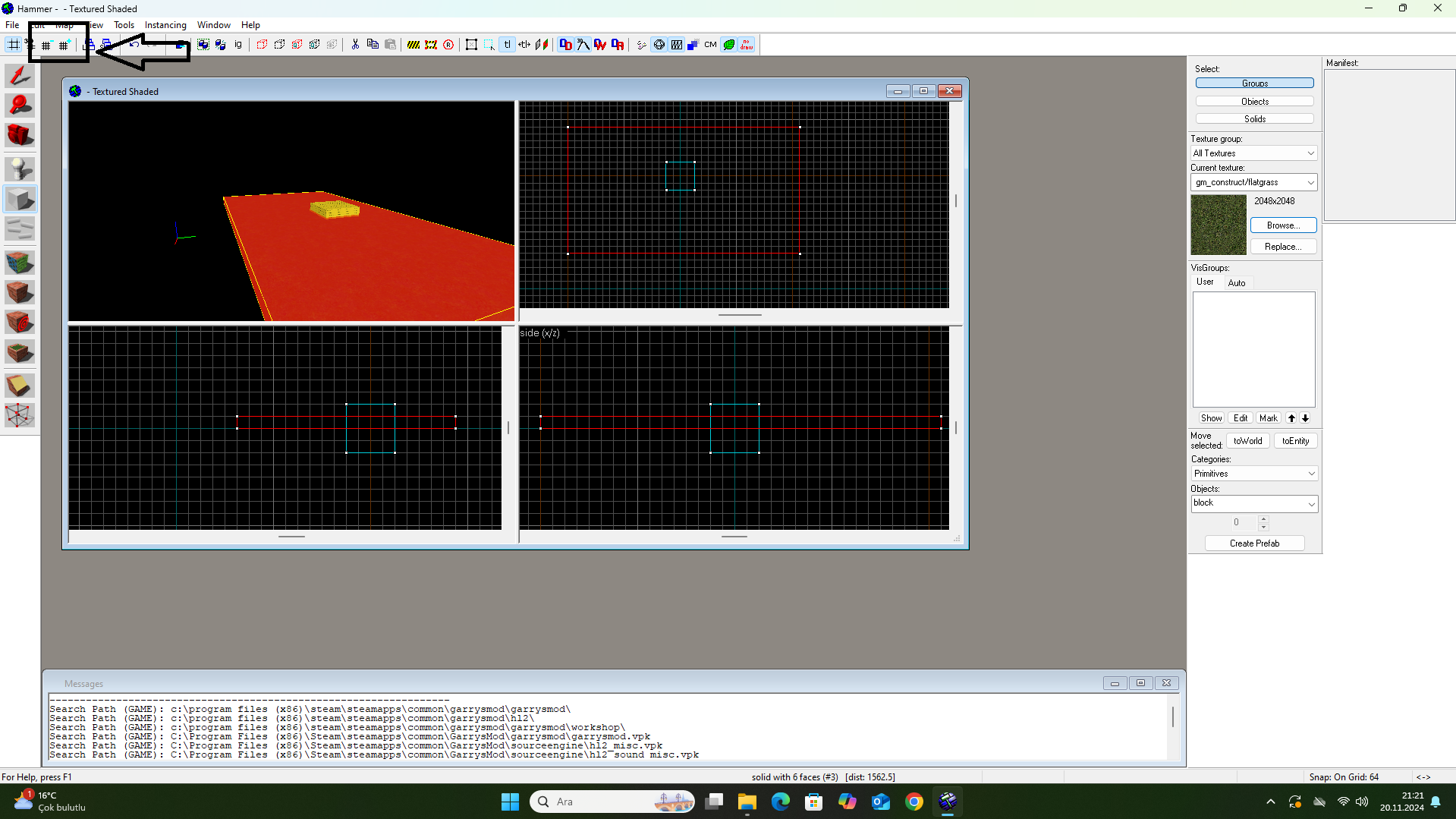The image size is (1456, 819).
Task: Click the 'no draw' toolbar icon
Action: [747, 45]
